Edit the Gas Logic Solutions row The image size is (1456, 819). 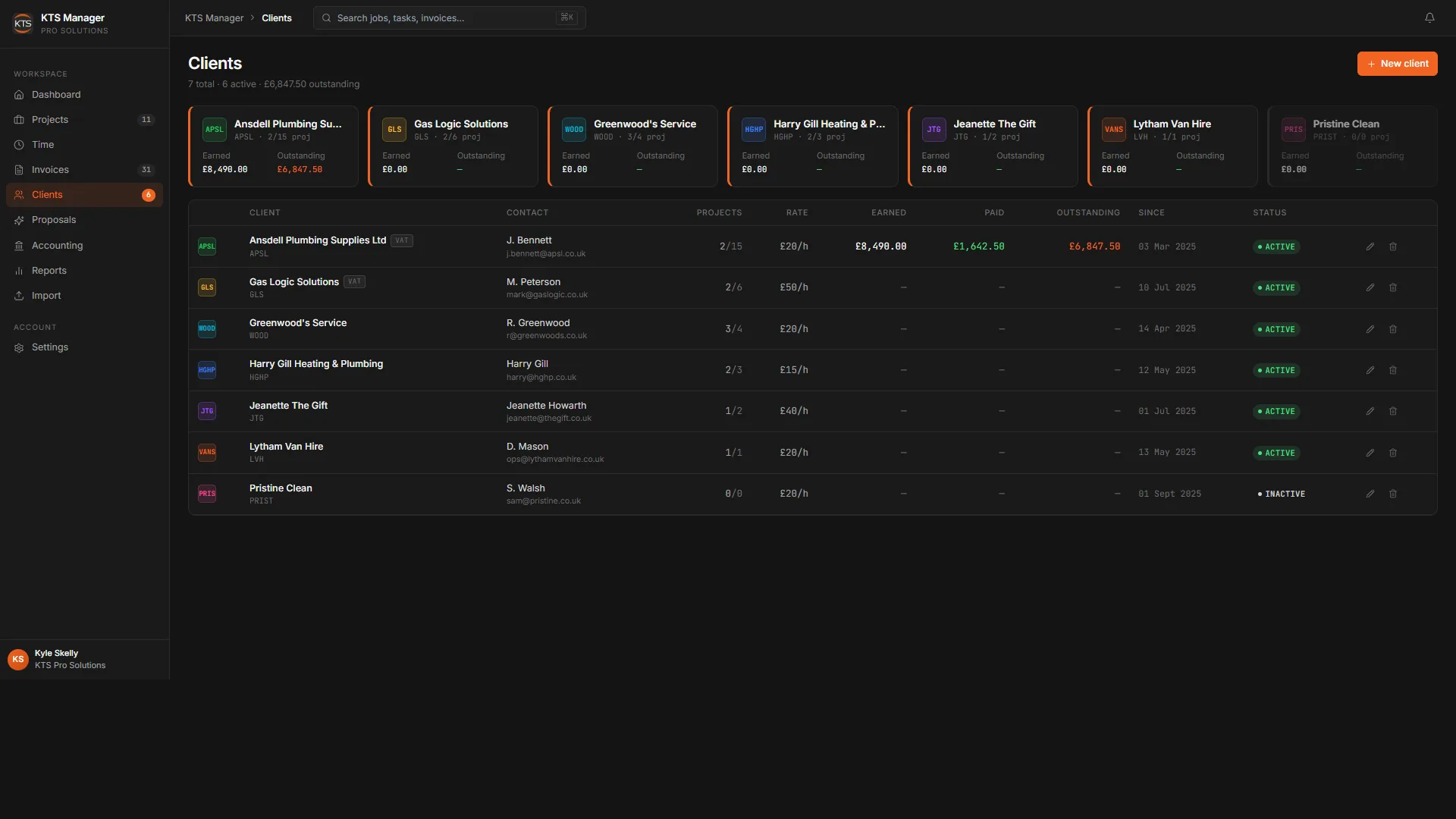coord(1370,287)
